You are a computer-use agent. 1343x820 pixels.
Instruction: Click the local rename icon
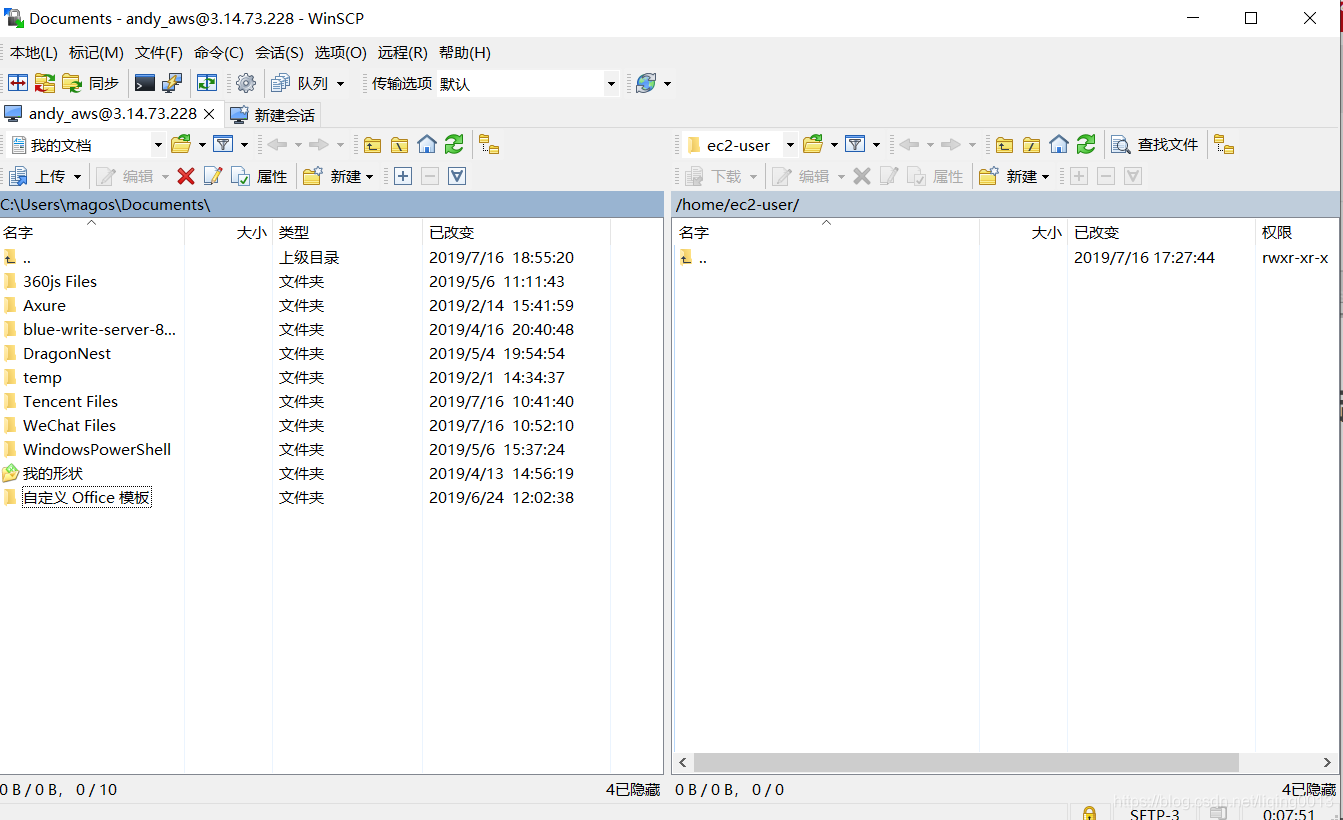coord(212,176)
